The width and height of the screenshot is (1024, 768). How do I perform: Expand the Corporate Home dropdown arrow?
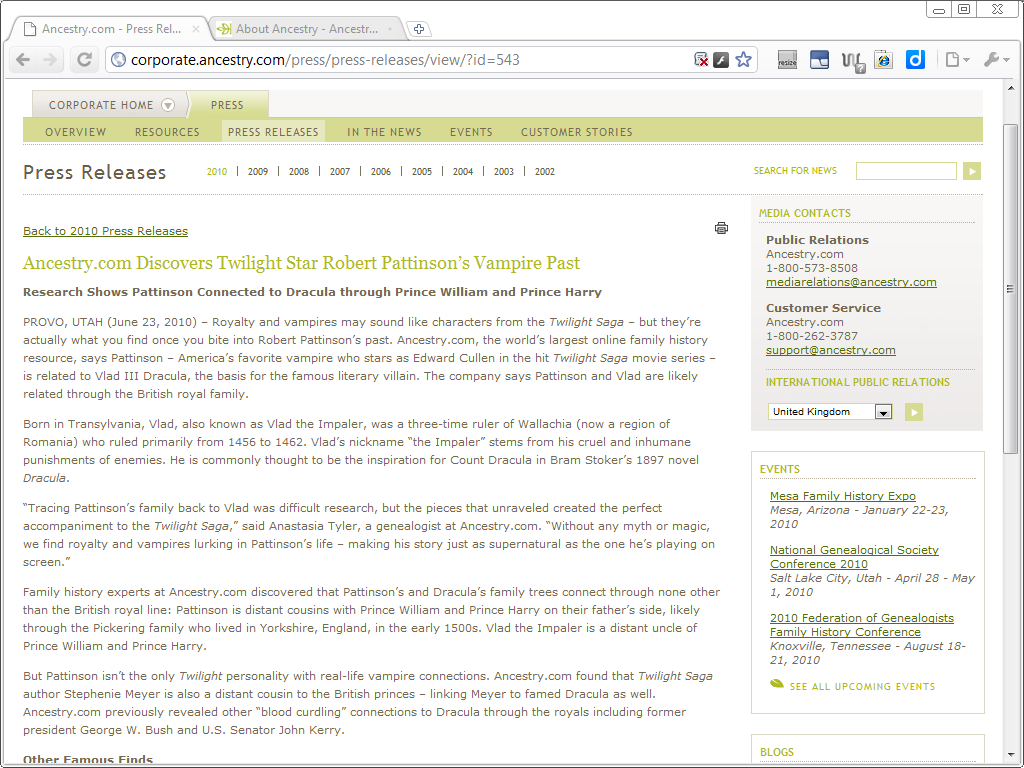click(168, 105)
